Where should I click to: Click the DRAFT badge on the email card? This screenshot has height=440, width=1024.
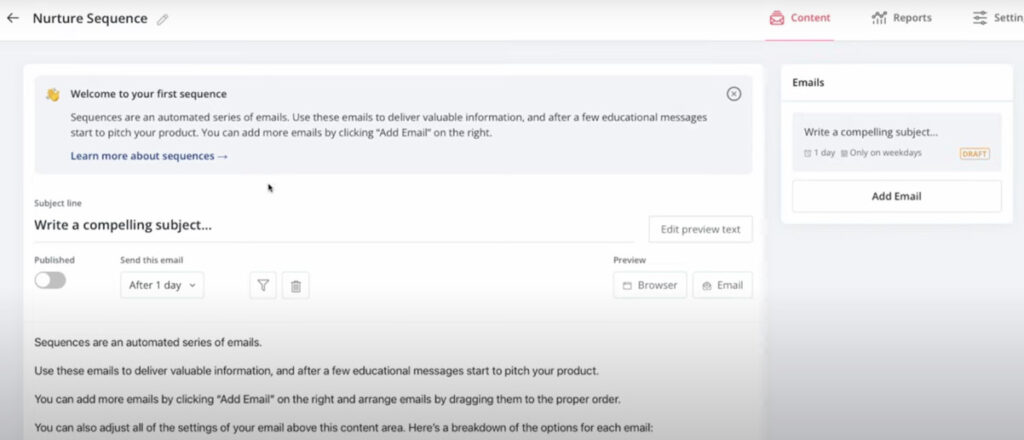(974, 154)
